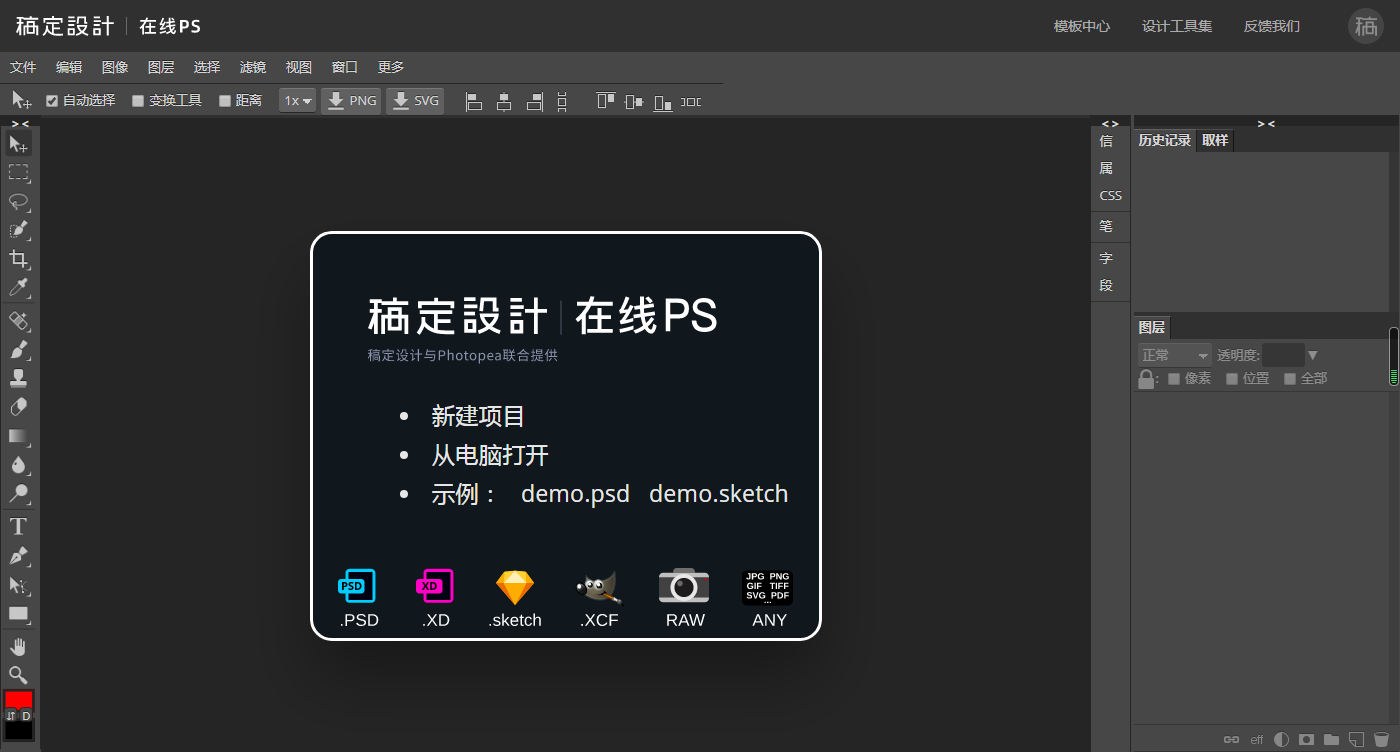Select the Brush tool
1400x752 pixels.
point(19,350)
